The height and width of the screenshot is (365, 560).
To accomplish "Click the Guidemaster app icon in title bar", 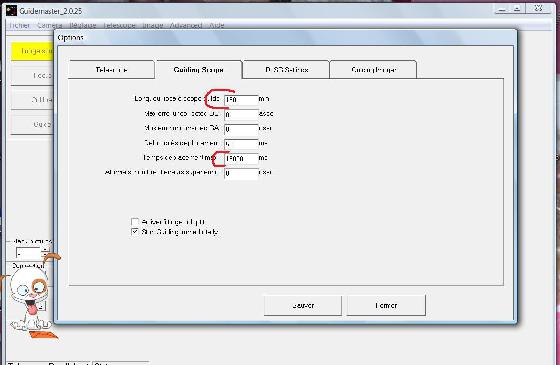I will point(11,10).
